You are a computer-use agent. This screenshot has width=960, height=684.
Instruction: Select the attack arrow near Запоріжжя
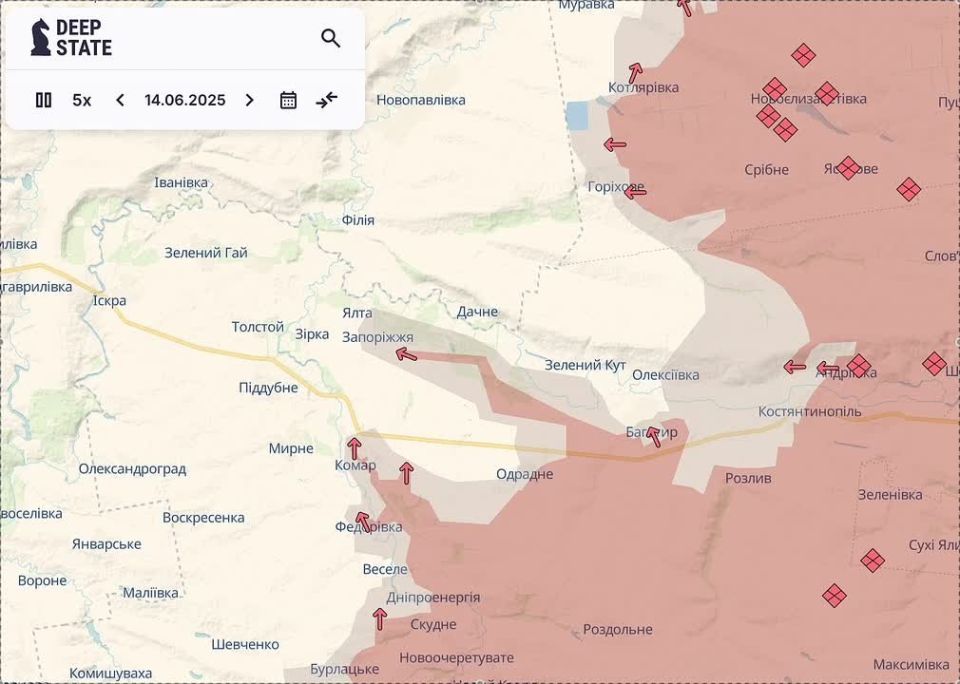[x=405, y=354]
